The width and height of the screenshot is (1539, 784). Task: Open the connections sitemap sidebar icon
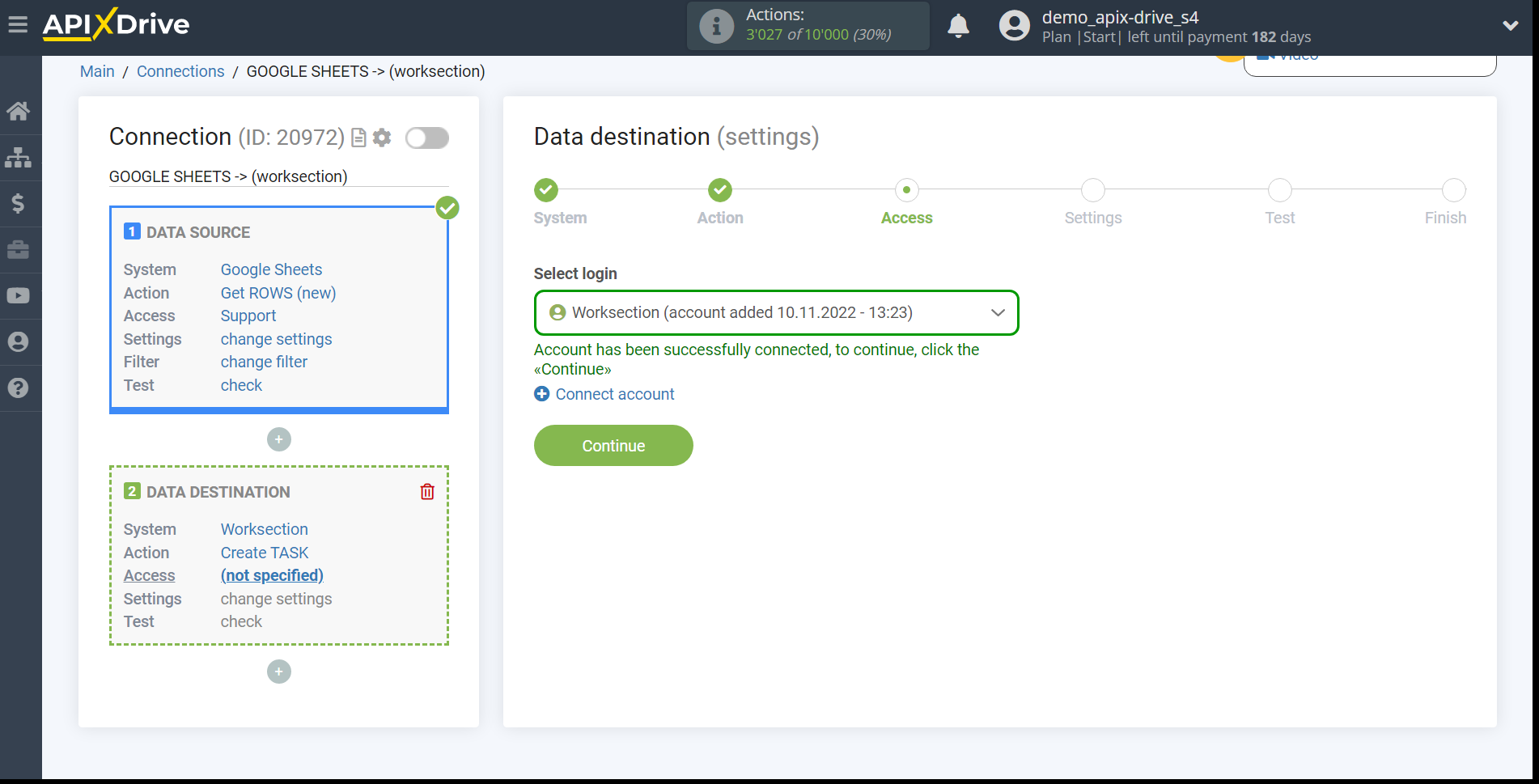click(x=18, y=157)
